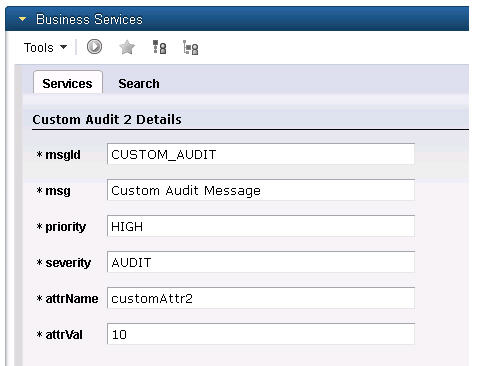Viewport: 483px width, 366px height.
Task: Click the msgId field label
Action: [x=63, y=155]
